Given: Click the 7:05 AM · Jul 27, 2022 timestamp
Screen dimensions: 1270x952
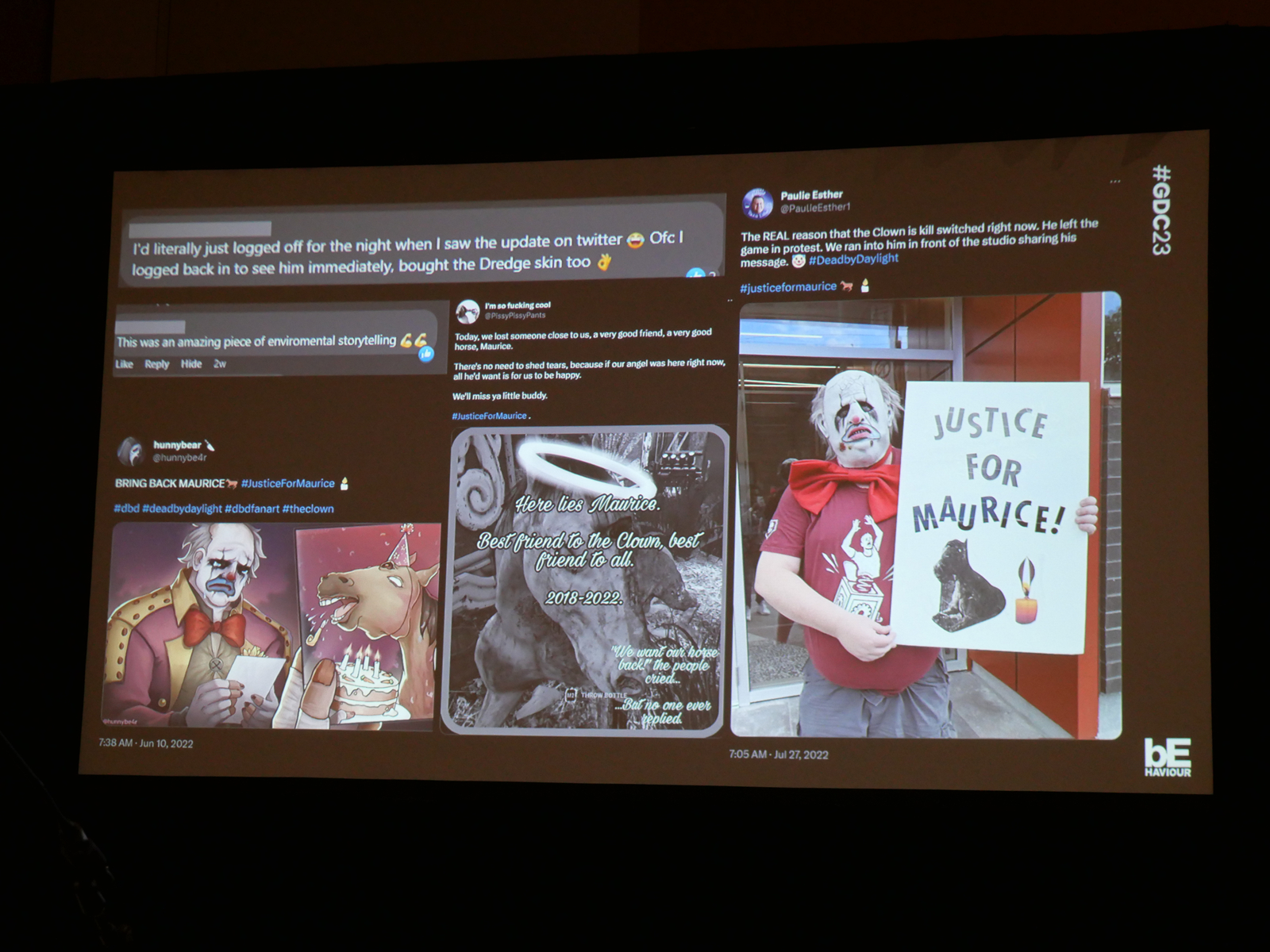Looking at the screenshot, I should click(x=779, y=754).
